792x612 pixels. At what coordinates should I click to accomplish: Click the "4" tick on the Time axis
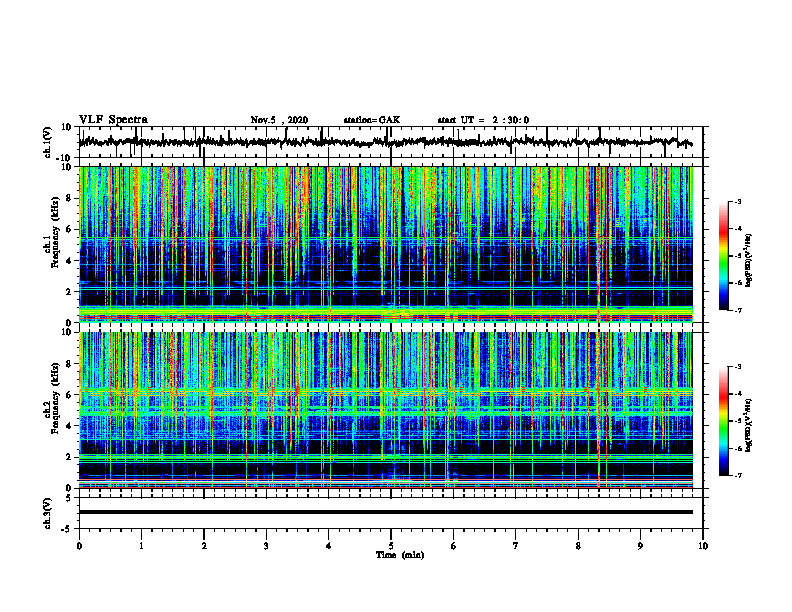click(x=329, y=546)
